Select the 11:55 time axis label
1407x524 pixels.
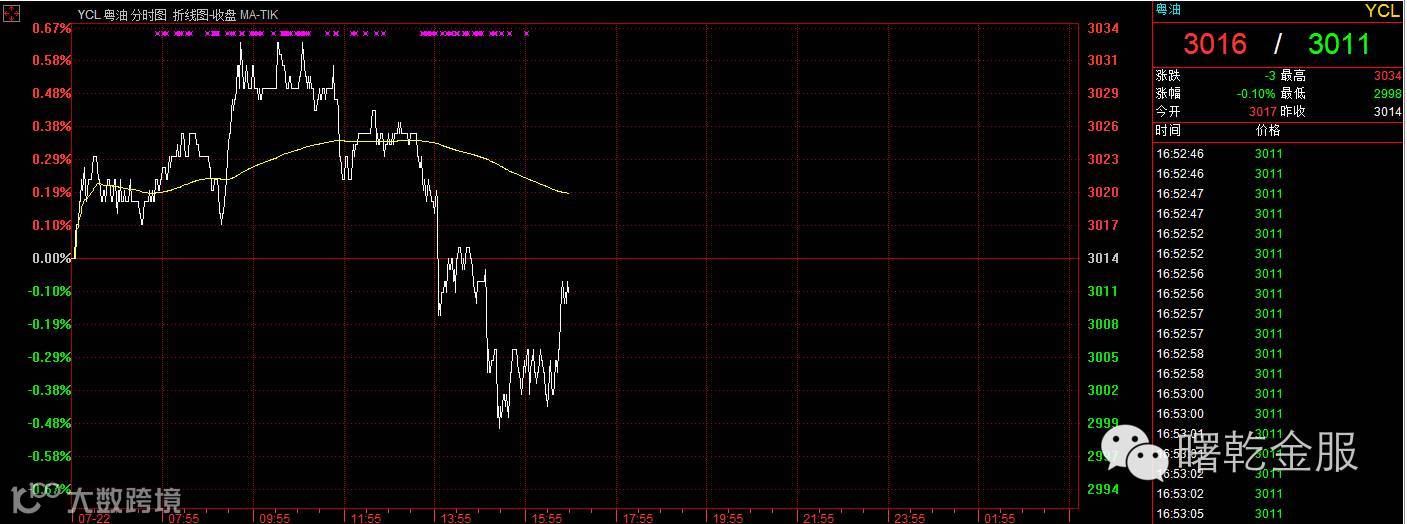tap(366, 518)
